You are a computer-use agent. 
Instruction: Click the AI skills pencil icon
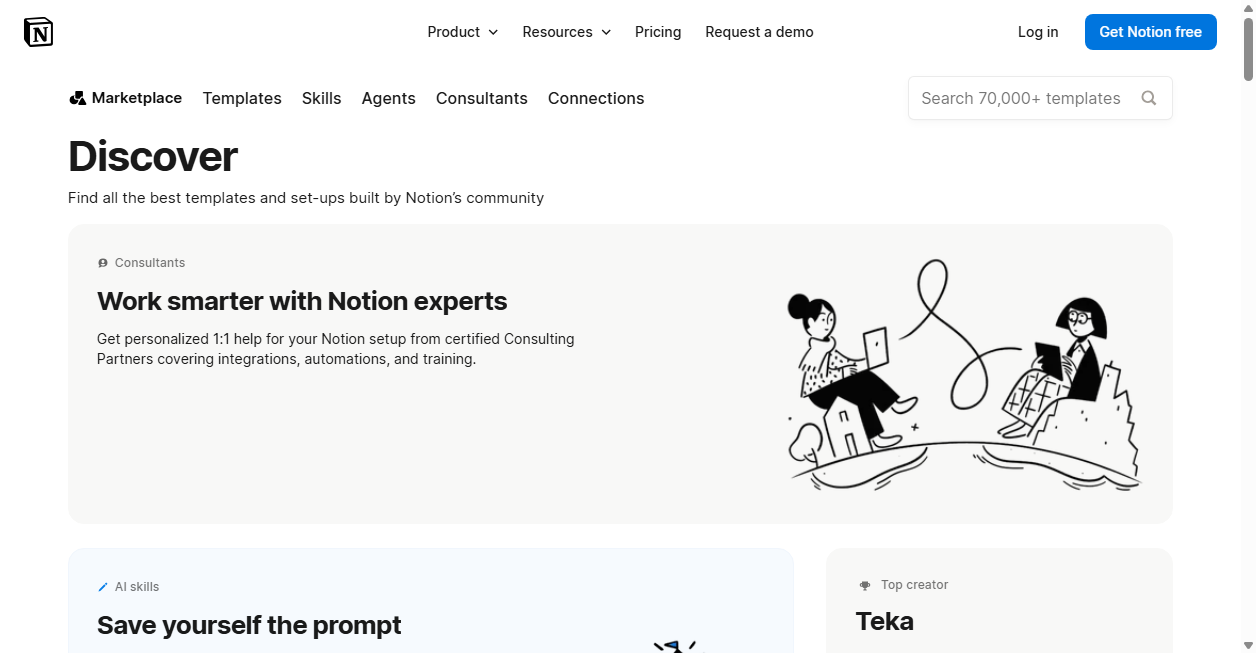103,587
